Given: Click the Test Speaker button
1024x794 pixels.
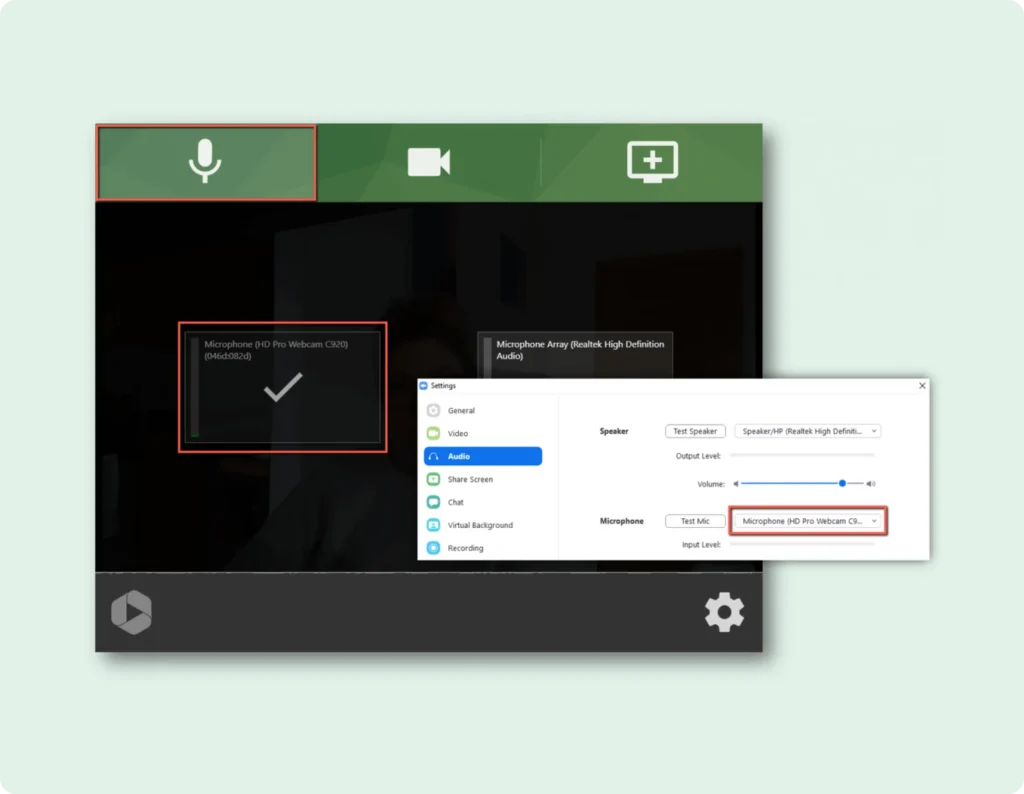Looking at the screenshot, I should (x=695, y=431).
